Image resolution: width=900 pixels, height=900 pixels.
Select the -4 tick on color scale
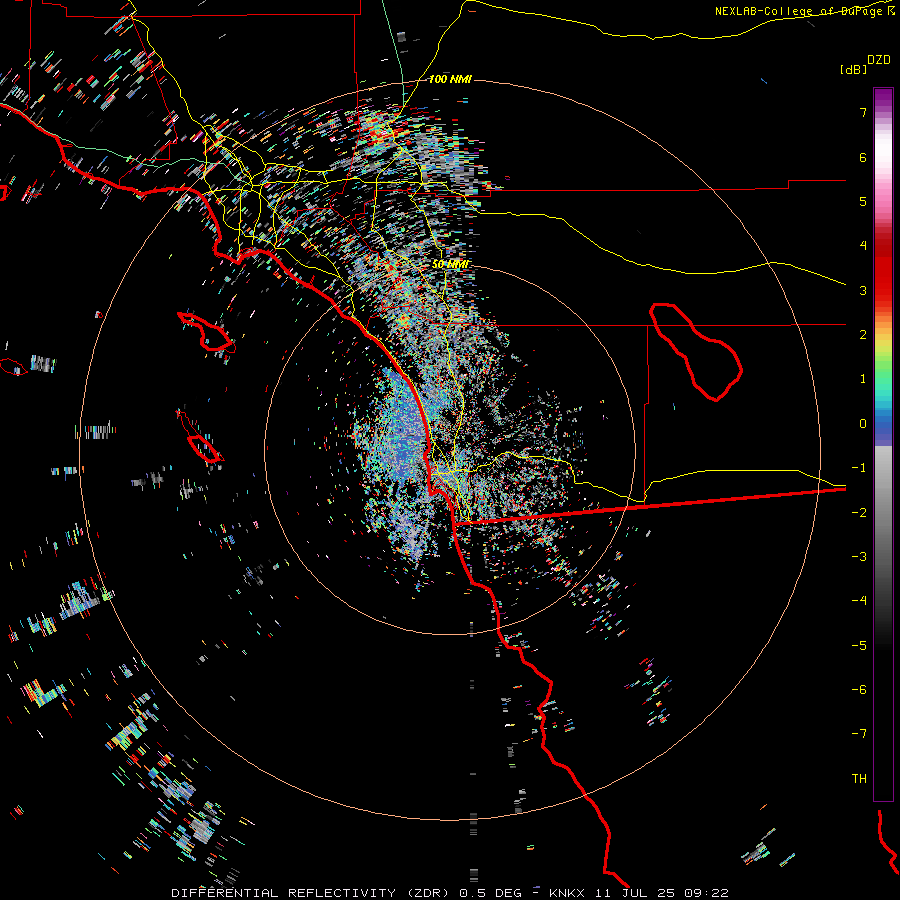click(x=859, y=601)
